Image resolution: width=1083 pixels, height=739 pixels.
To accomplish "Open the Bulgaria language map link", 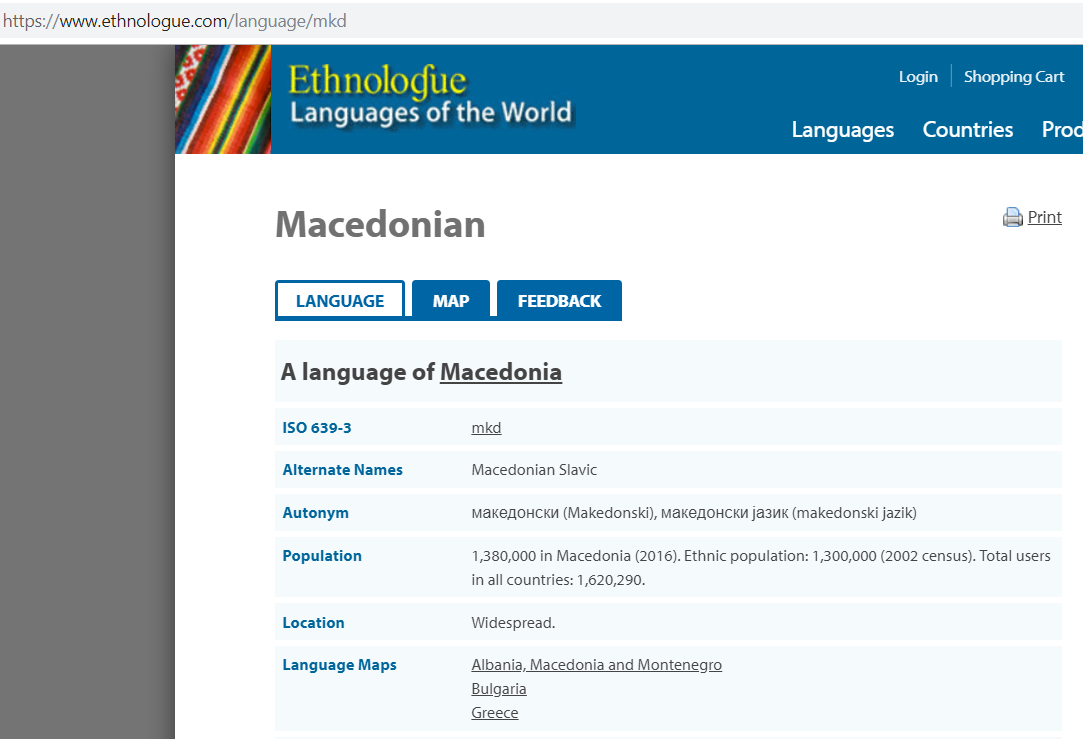I will pyautogui.click(x=499, y=689).
